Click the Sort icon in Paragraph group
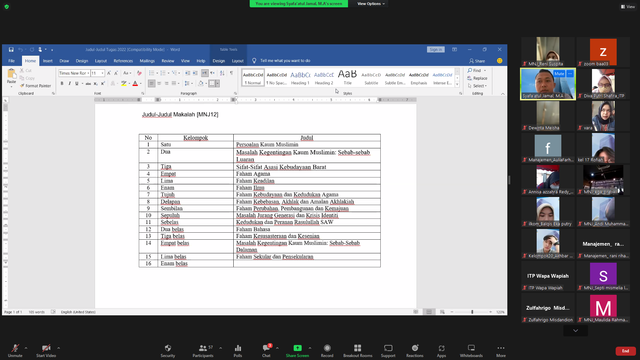 (x=222, y=73)
